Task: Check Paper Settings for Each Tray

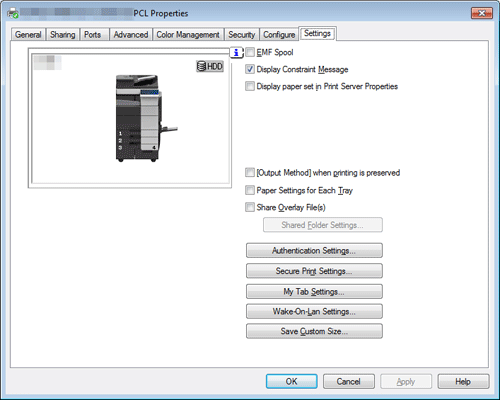Action: [250, 190]
